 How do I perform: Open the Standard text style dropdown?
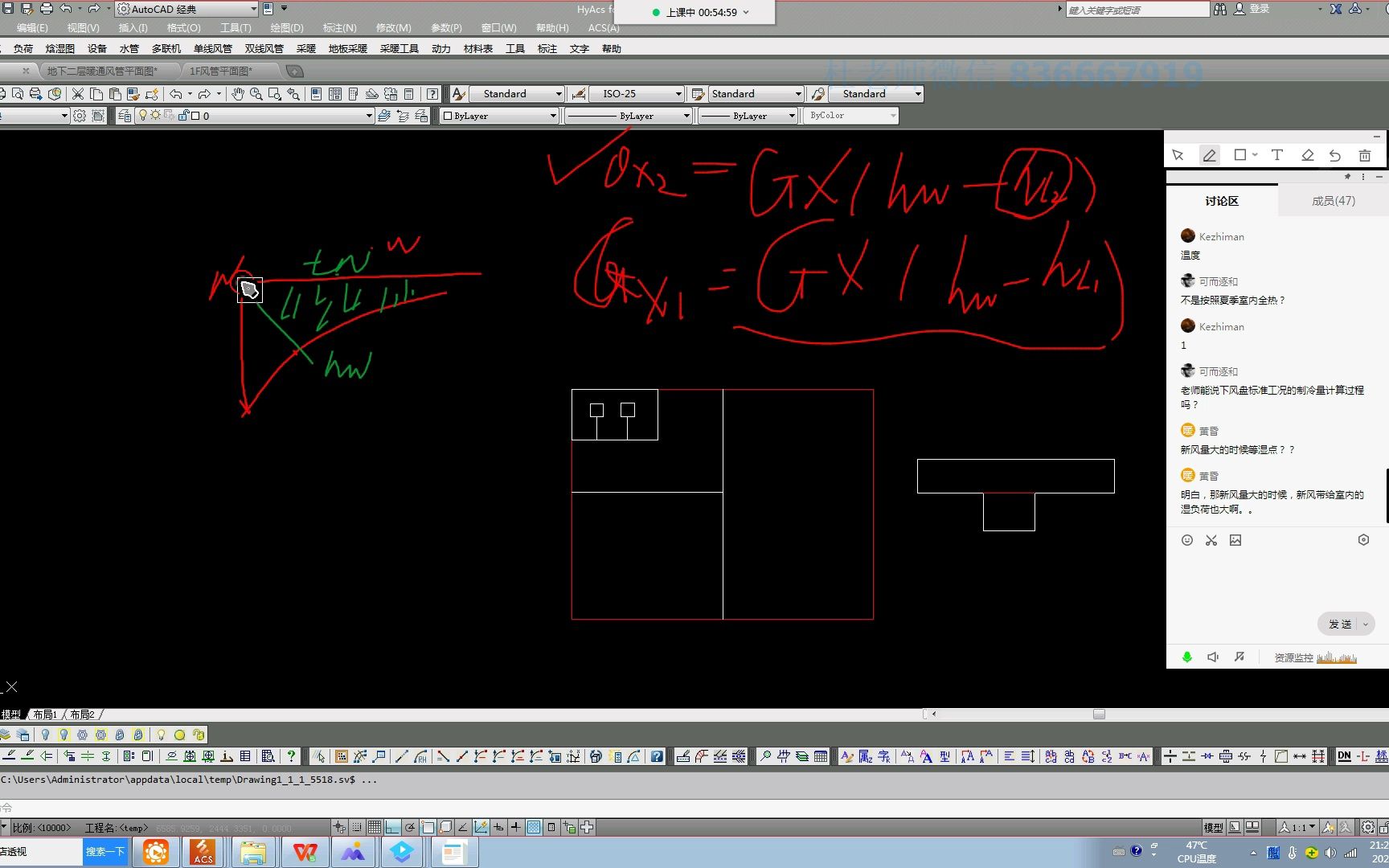[x=516, y=94]
